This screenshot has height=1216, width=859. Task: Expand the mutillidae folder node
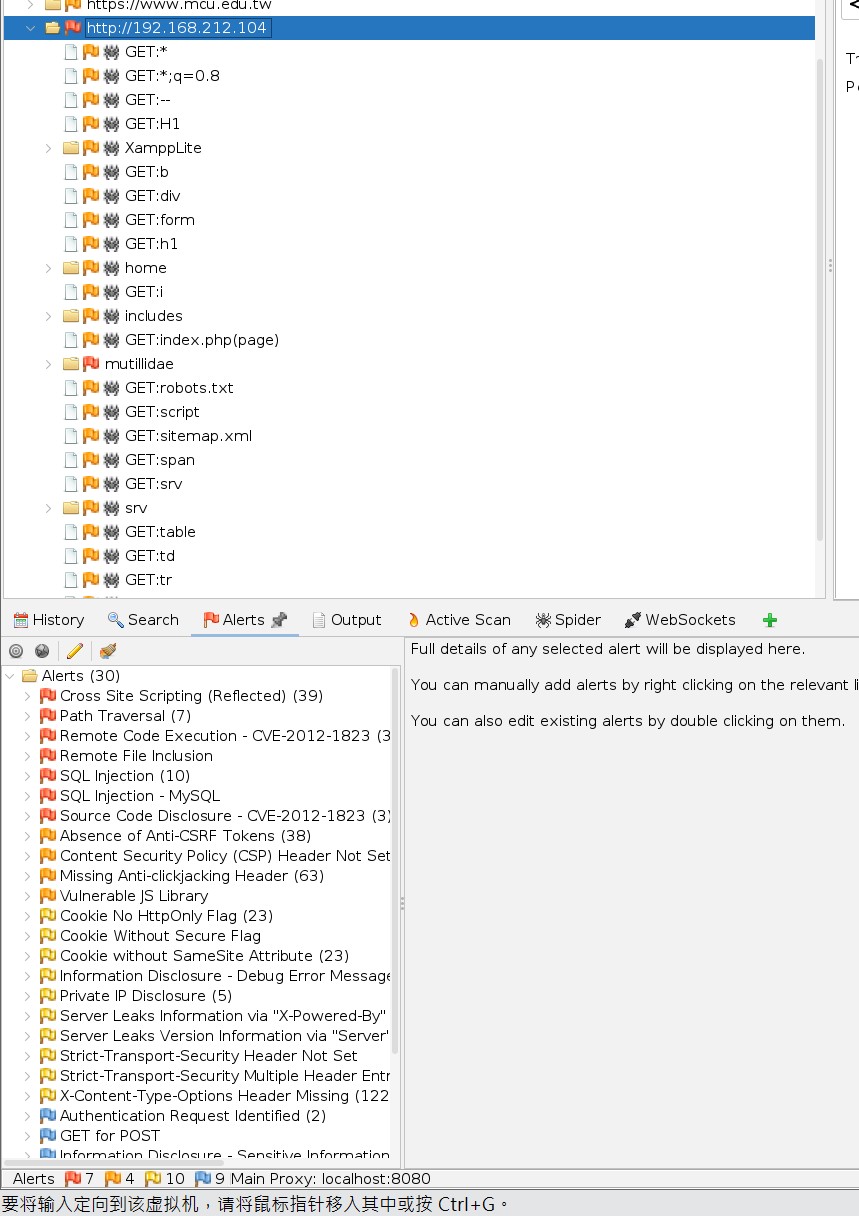pos(49,364)
